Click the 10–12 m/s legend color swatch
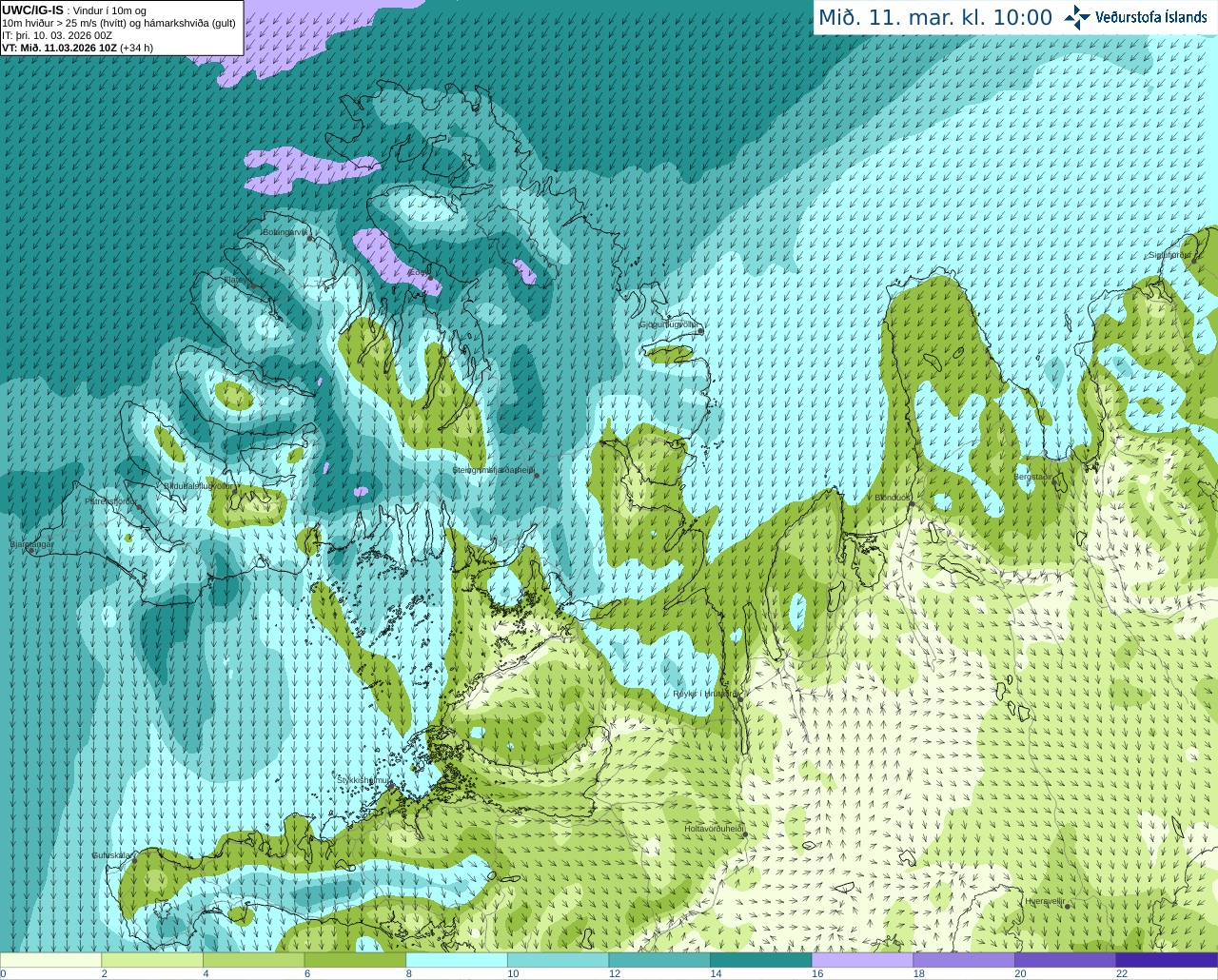This screenshot has width=1218, height=980. point(558,960)
